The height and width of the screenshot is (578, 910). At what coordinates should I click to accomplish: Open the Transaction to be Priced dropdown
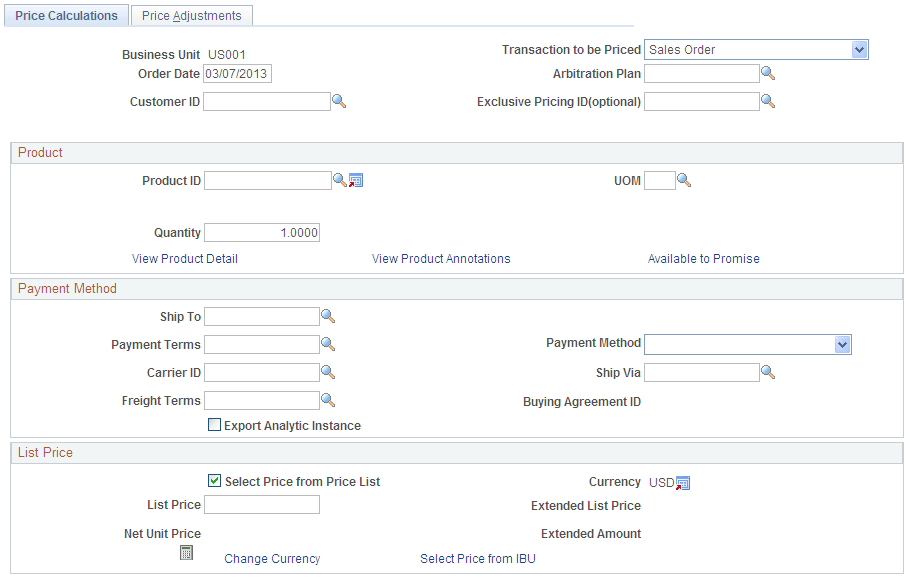tap(860, 49)
